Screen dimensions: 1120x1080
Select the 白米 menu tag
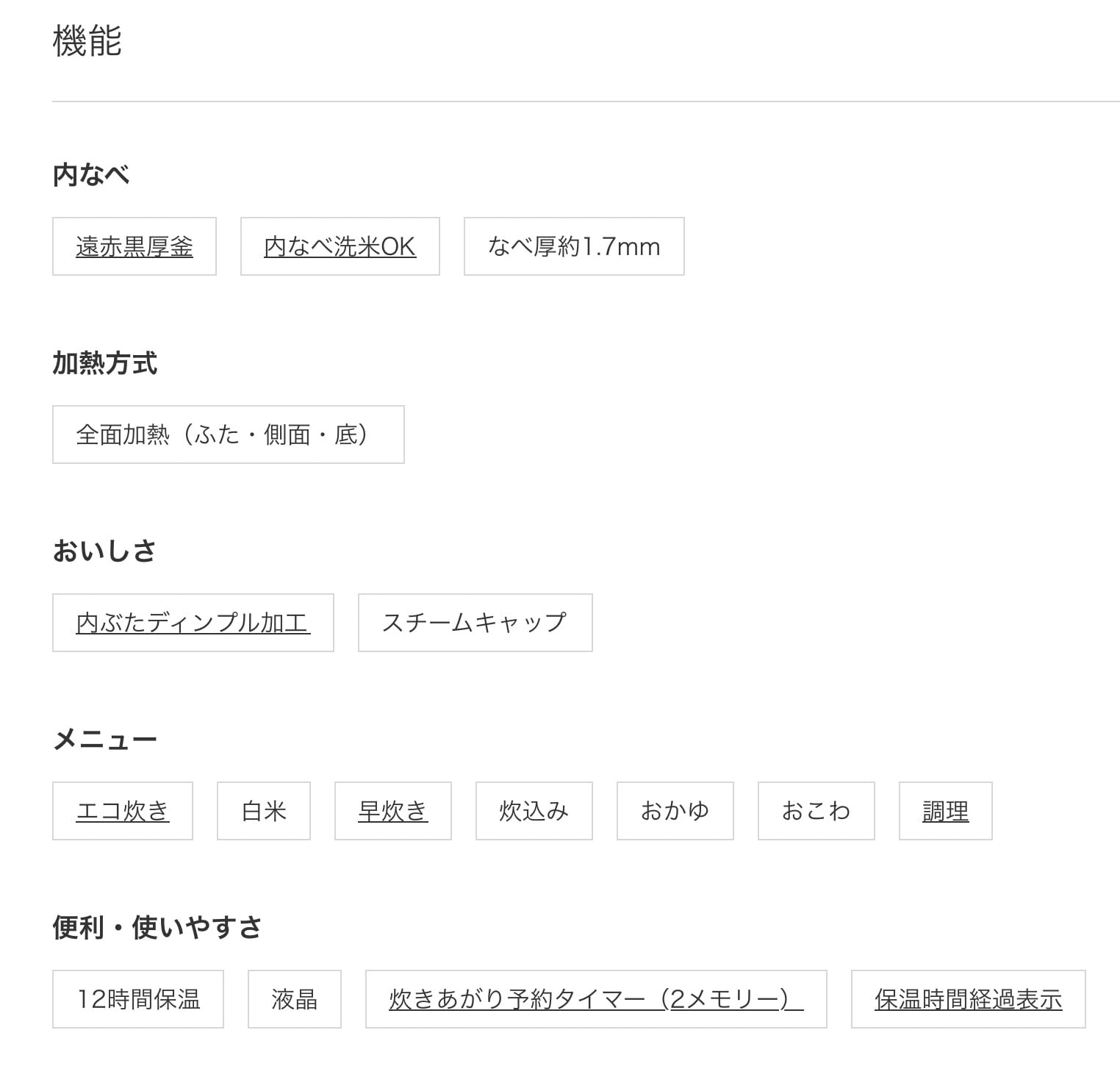tap(264, 812)
